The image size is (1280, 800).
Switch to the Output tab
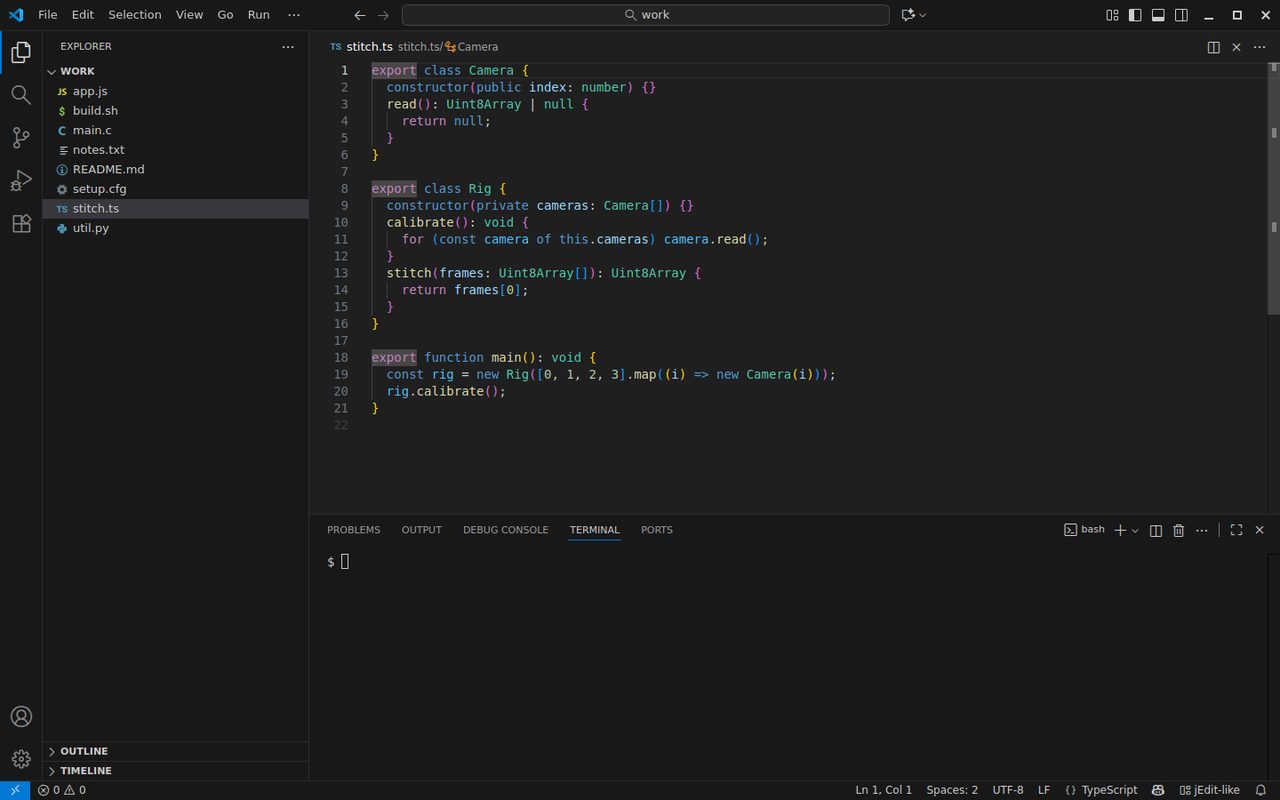[x=422, y=530]
